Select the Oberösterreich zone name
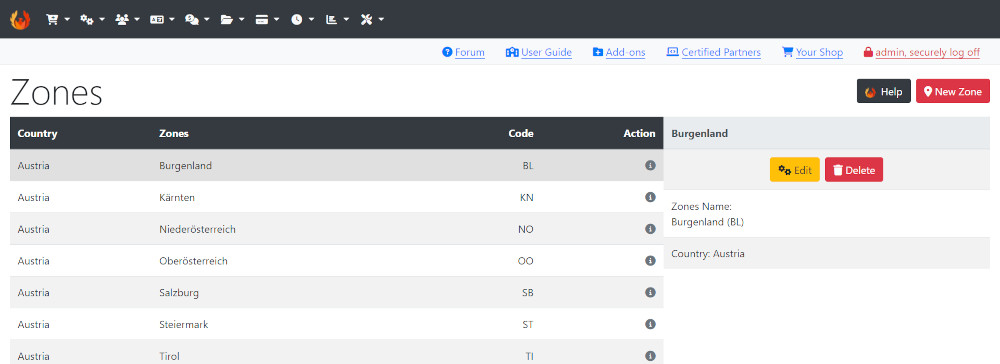 coord(193,261)
